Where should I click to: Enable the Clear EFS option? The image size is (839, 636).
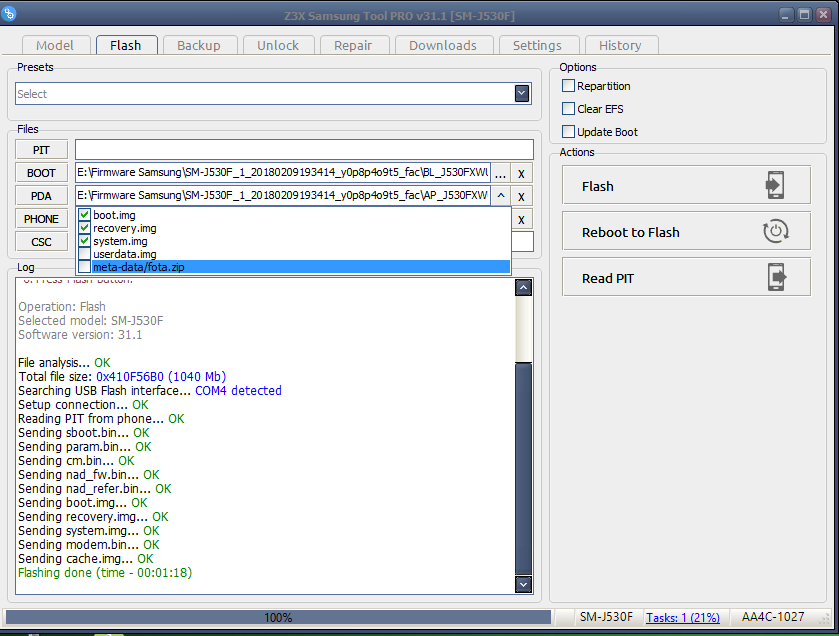pyautogui.click(x=568, y=109)
